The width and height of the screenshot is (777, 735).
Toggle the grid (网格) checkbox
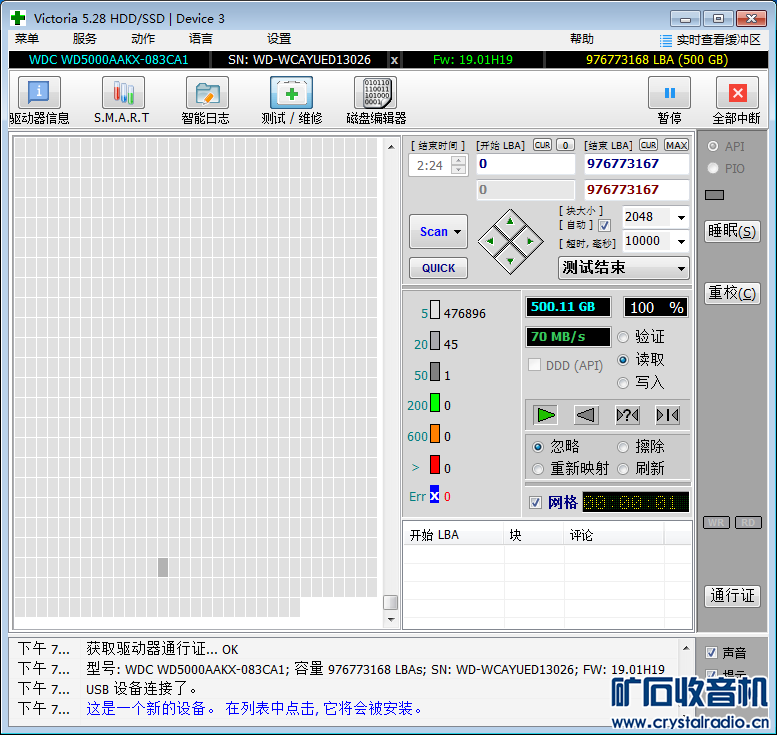[535, 503]
